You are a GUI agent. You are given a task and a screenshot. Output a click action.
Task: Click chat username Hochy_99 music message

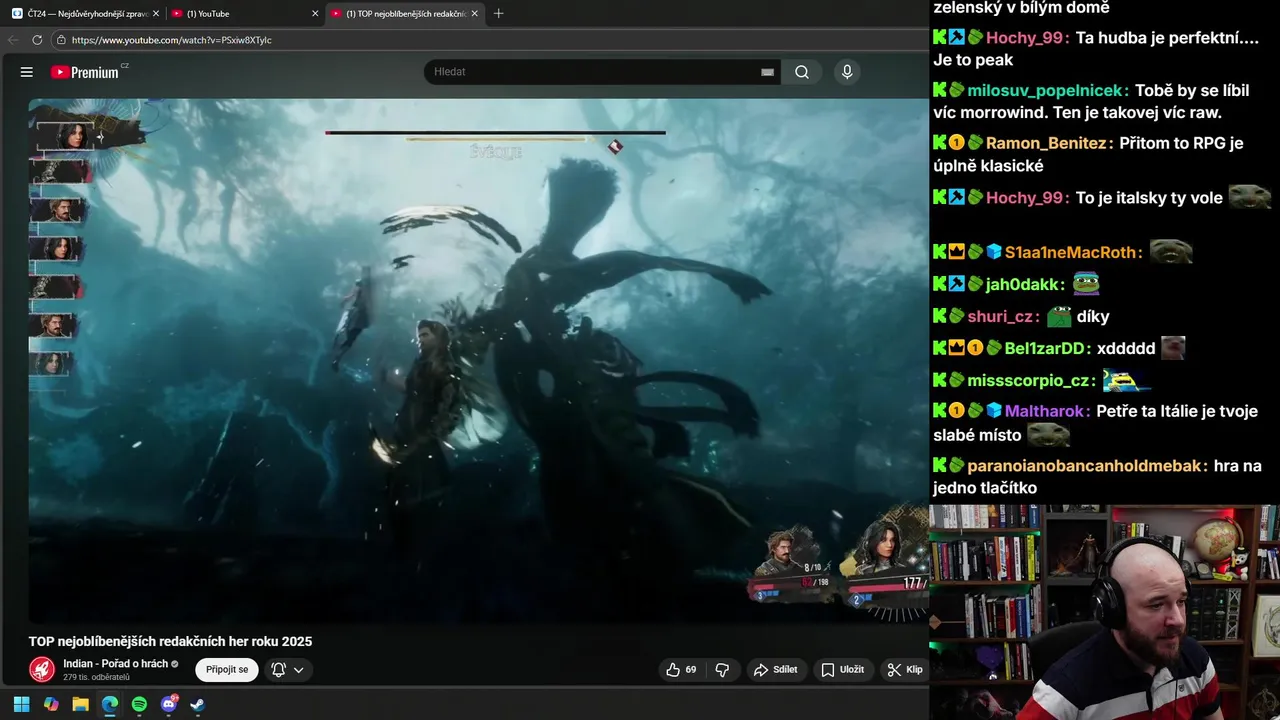tap(1027, 38)
